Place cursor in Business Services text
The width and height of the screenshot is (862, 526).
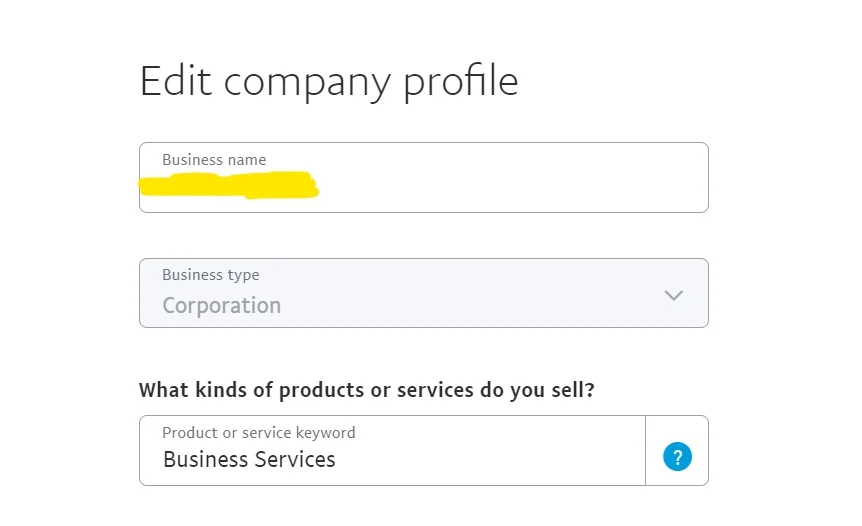[249, 459]
